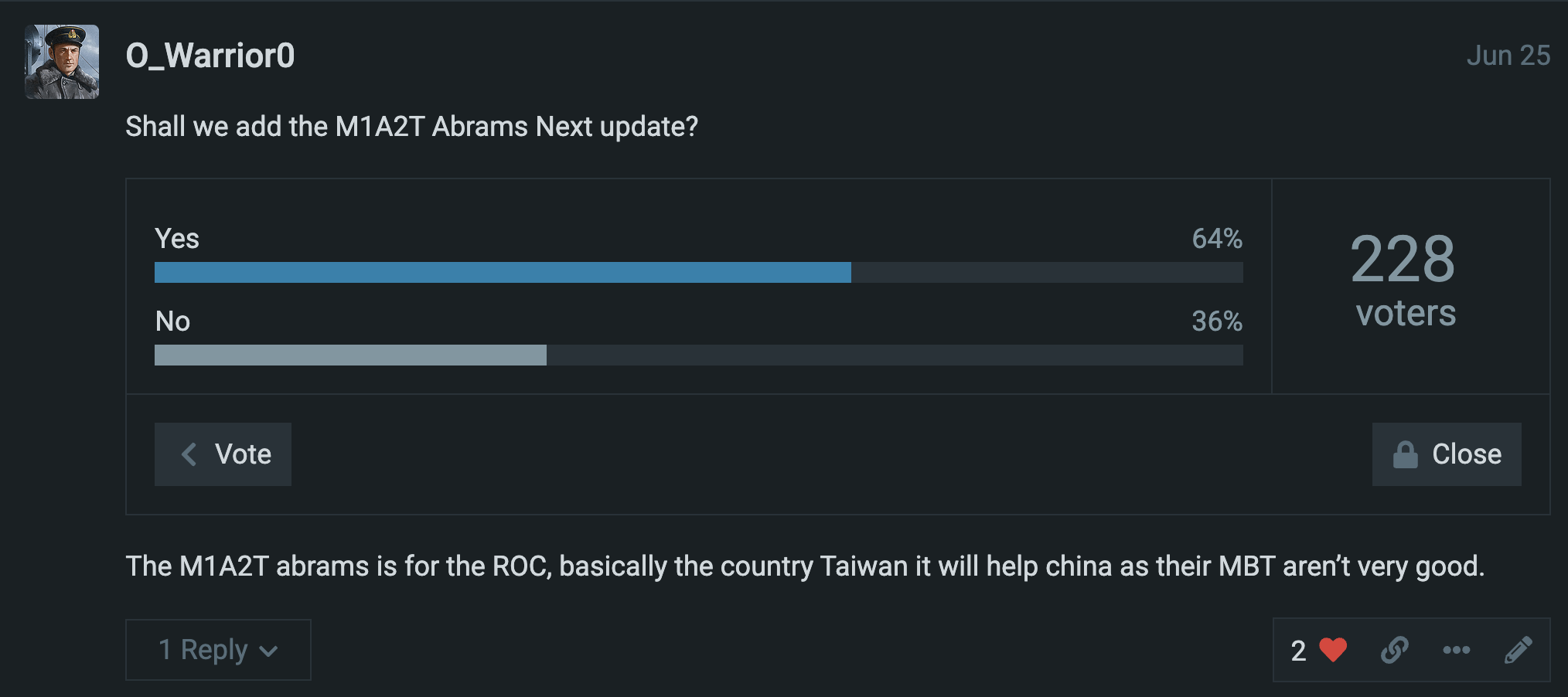Click the 64% Yes percentage
Image resolution: width=1568 pixels, height=697 pixels.
1217,239
